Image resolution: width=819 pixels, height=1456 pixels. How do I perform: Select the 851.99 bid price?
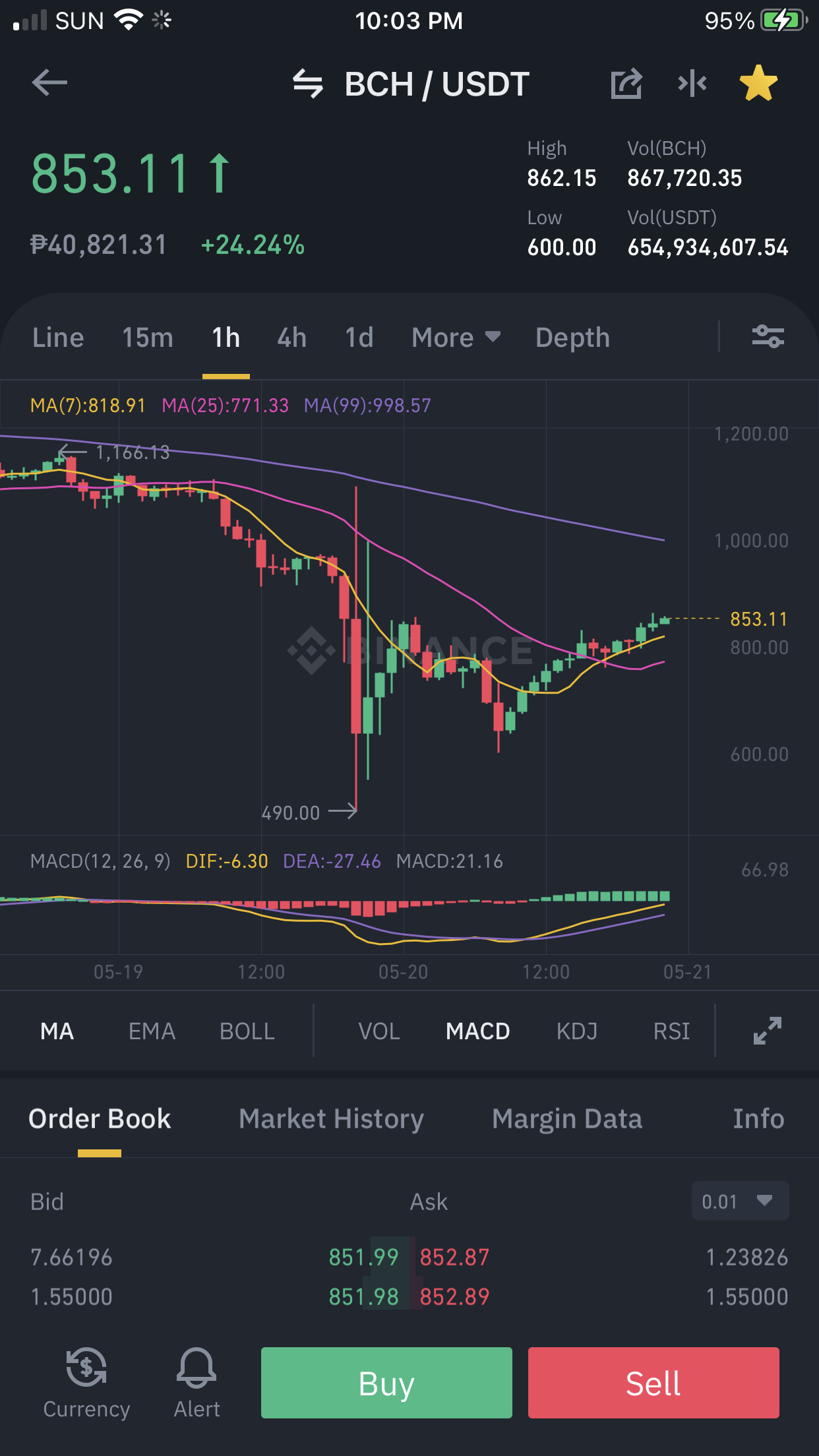point(364,1258)
